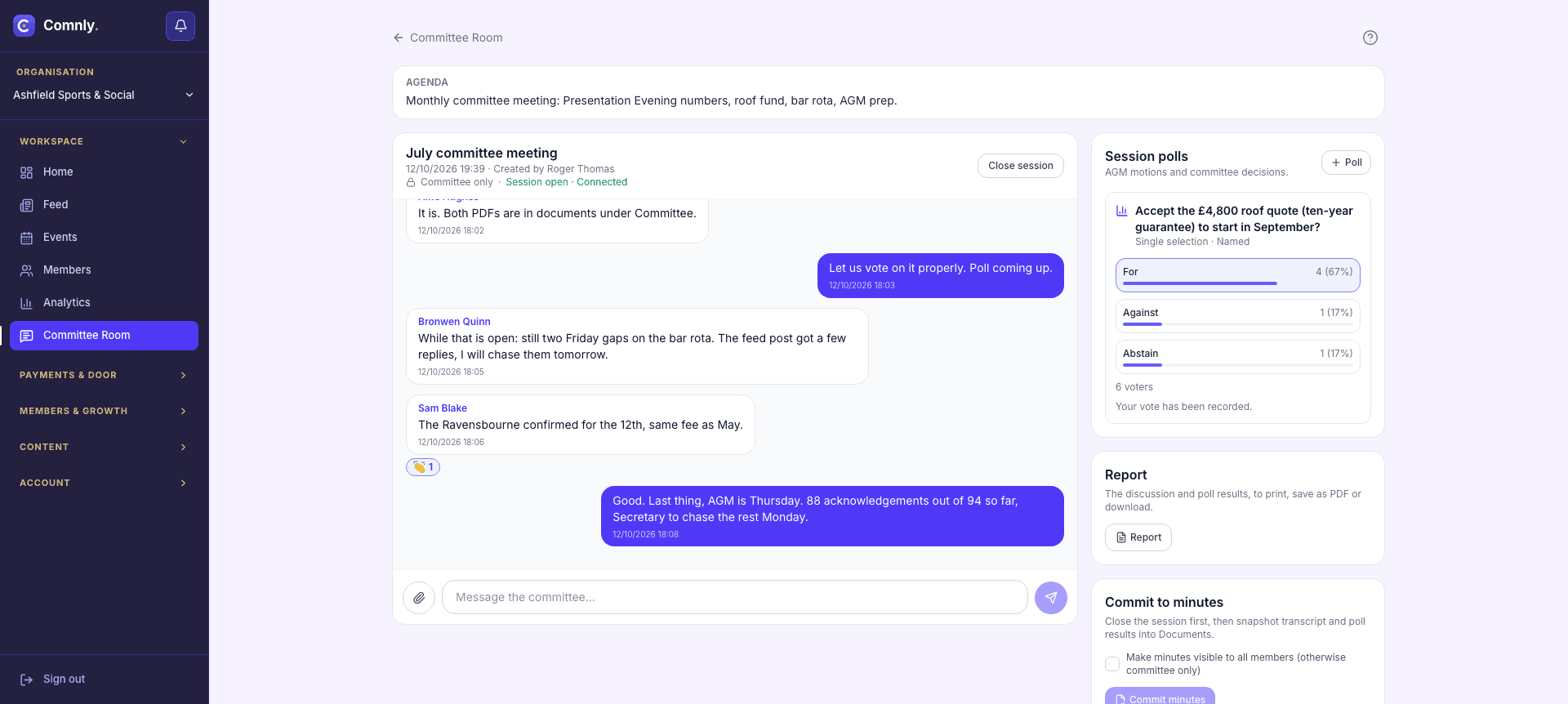
Task: Click the Report button
Action: pyautogui.click(x=1138, y=537)
